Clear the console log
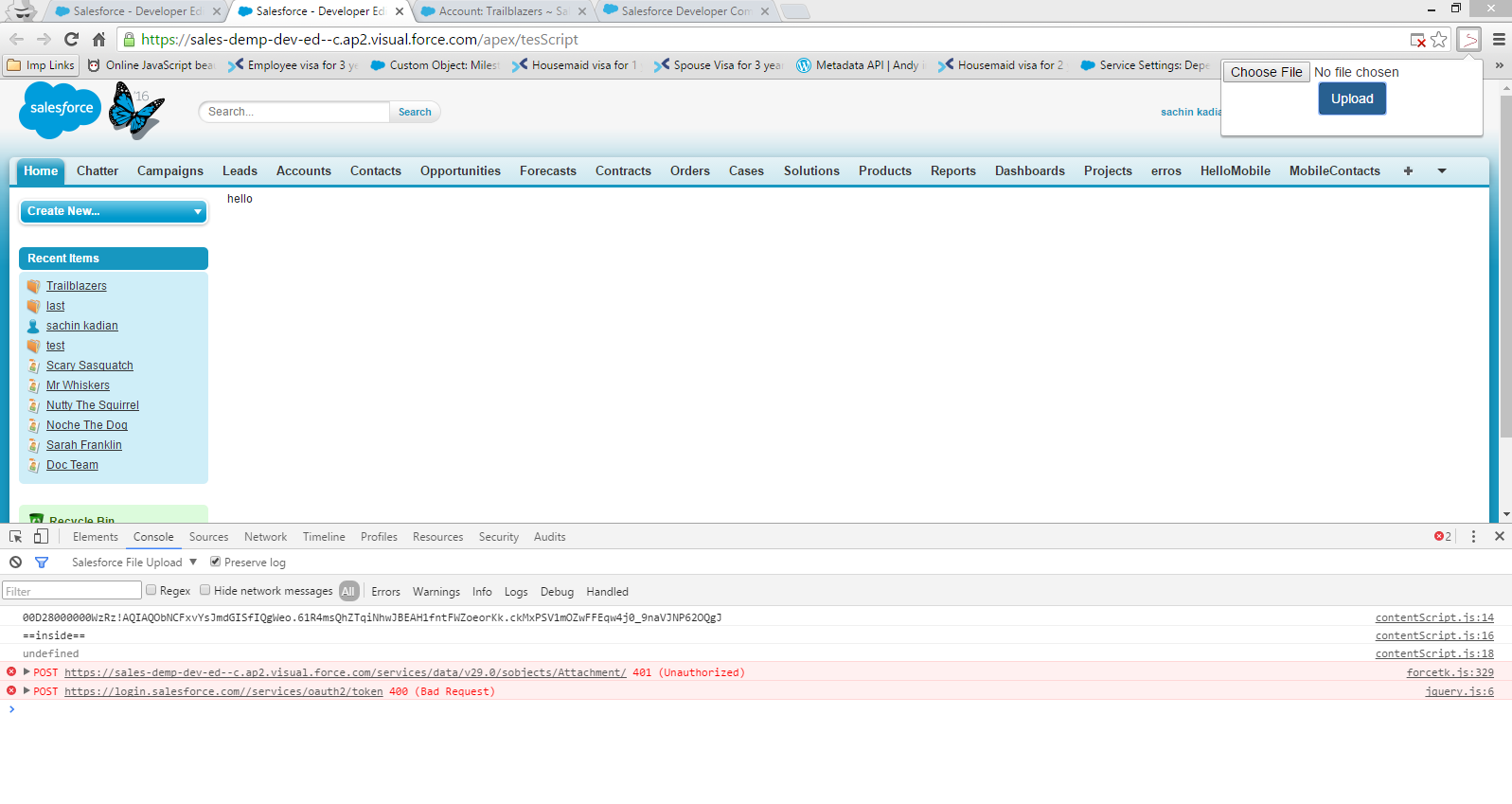This screenshot has height=804, width=1512. click(16, 563)
